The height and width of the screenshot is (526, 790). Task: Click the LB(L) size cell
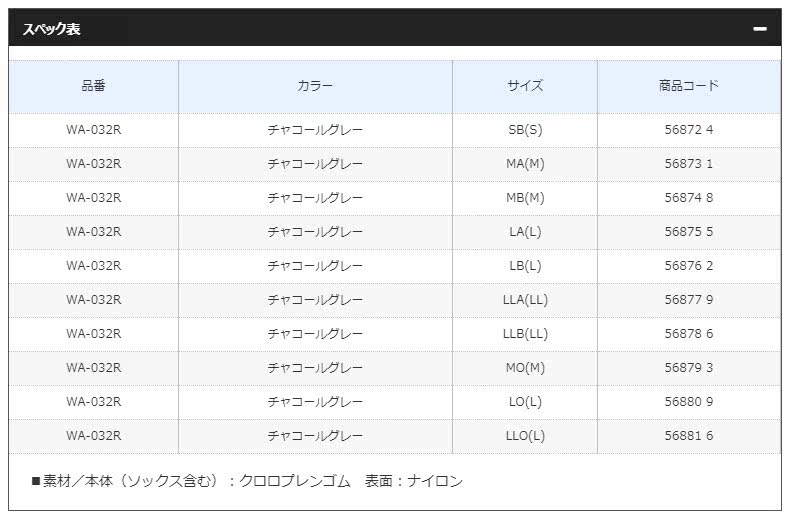tap(525, 266)
